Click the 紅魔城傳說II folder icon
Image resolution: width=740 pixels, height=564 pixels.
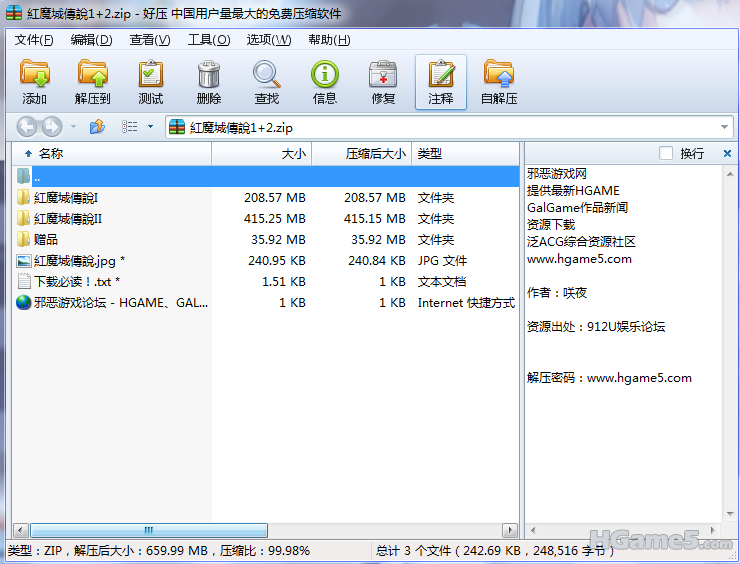pyautogui.click(x=23, y=218)
